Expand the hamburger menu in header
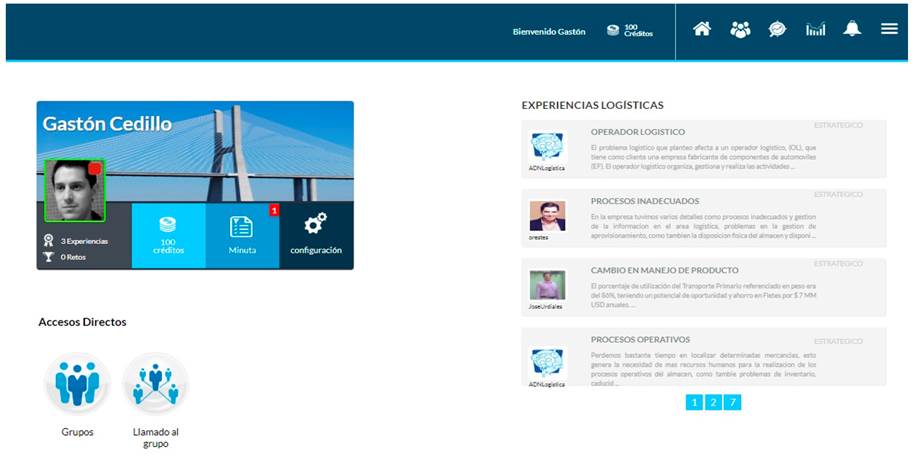Viewport: 916px width, 460px height. click(889, 29)
